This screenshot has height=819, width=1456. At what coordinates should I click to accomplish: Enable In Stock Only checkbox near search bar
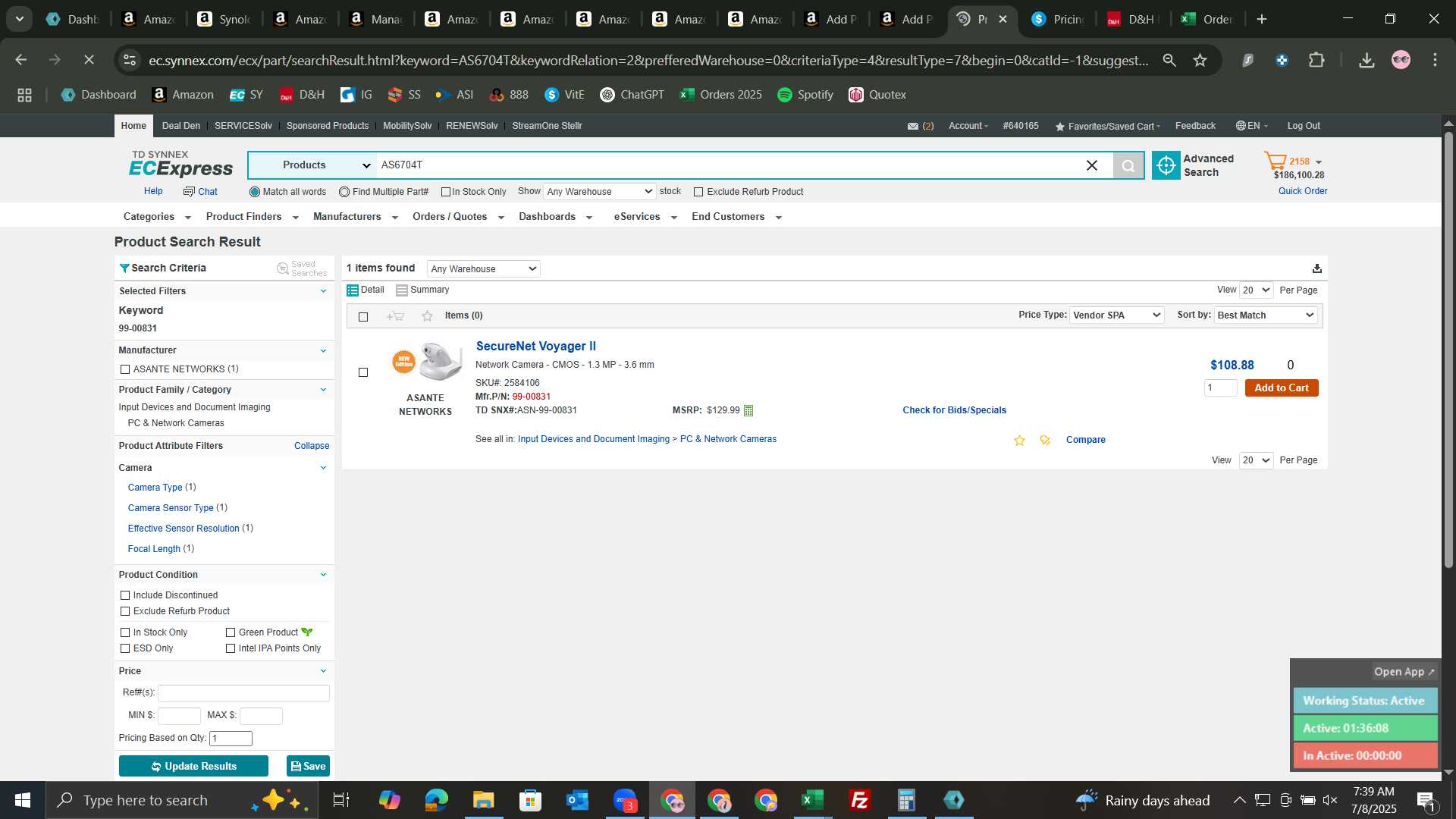[x=446, y=192]
